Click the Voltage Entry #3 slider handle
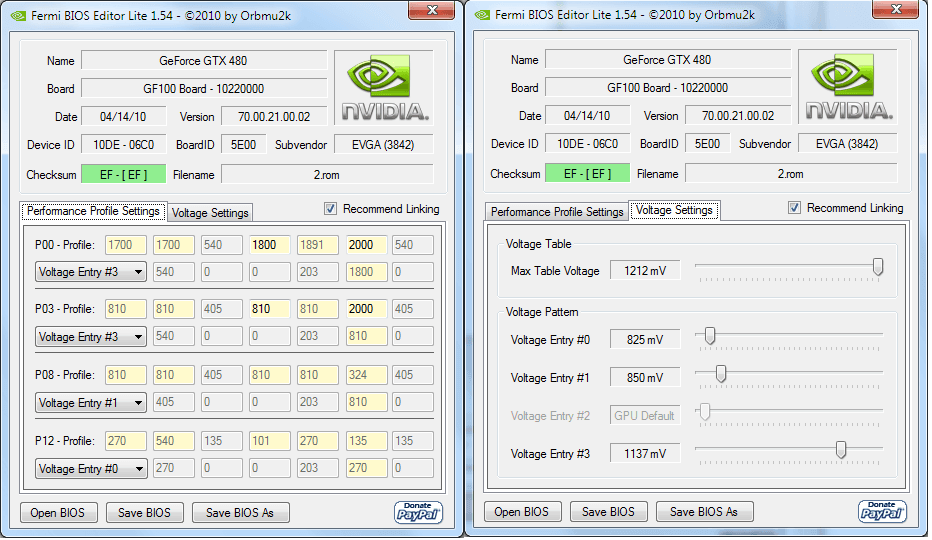The image size is (932, 540). [841, 450]
